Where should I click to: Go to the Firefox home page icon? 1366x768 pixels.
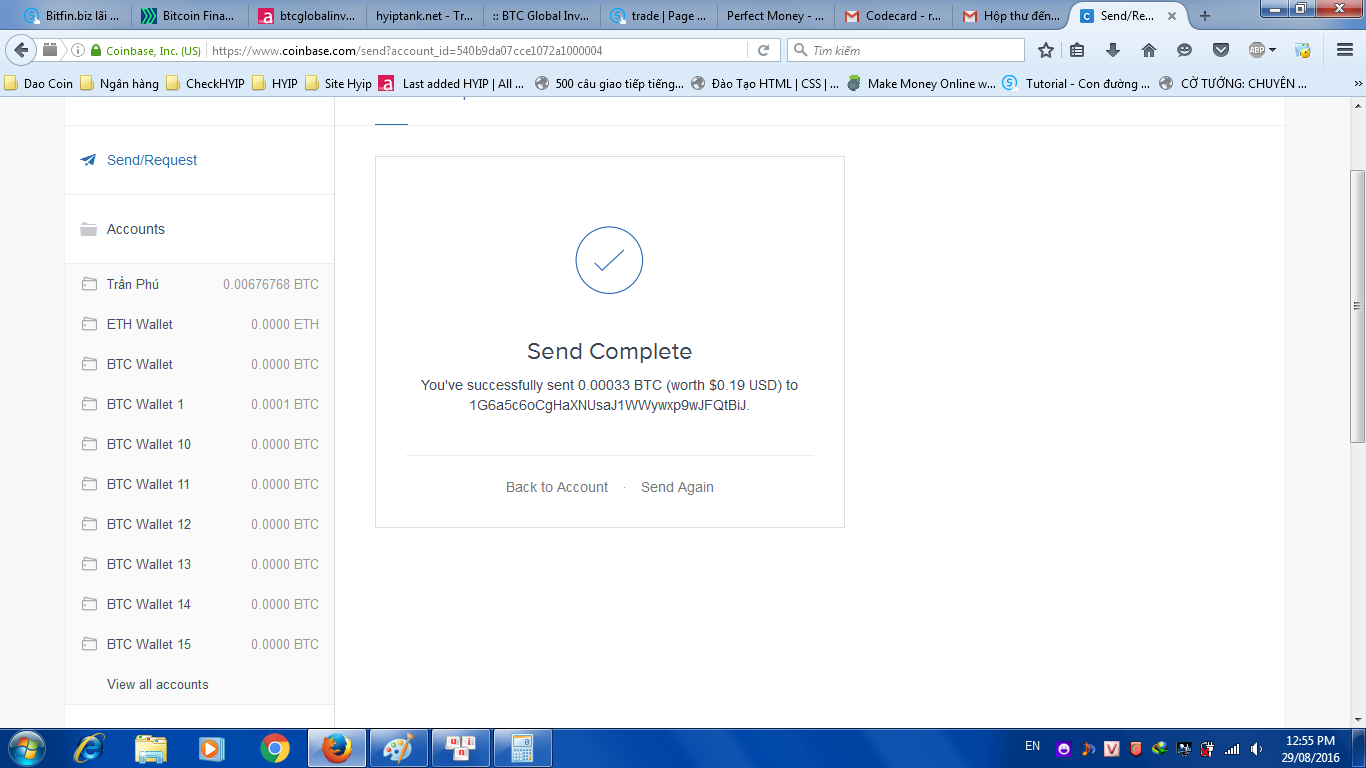click(1149, 50)
